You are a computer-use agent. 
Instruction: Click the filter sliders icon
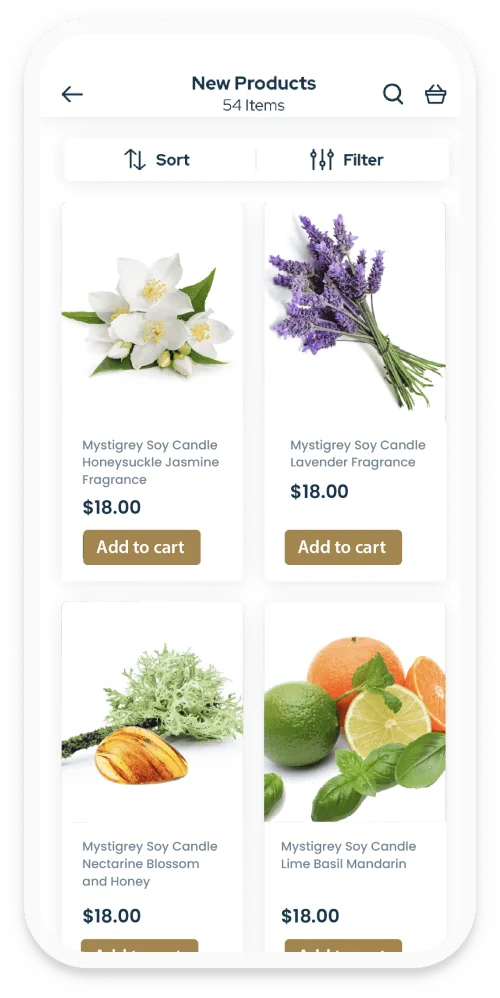(322, 160)
